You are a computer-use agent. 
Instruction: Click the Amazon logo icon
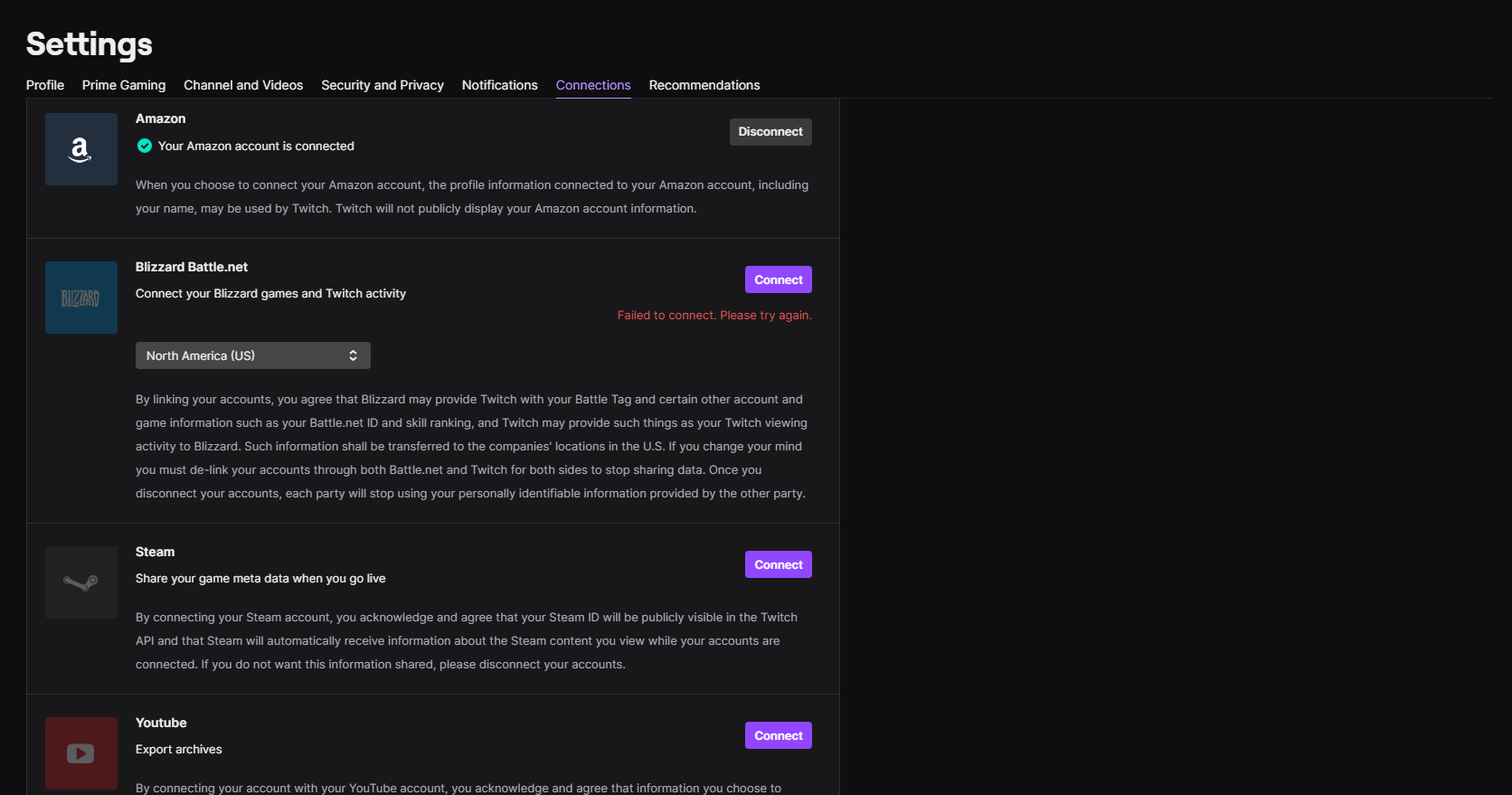coord(81,149)
